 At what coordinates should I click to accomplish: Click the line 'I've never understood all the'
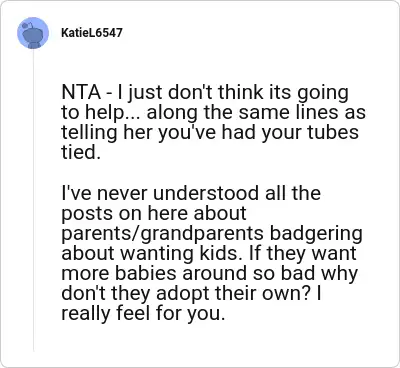(191, 194)
